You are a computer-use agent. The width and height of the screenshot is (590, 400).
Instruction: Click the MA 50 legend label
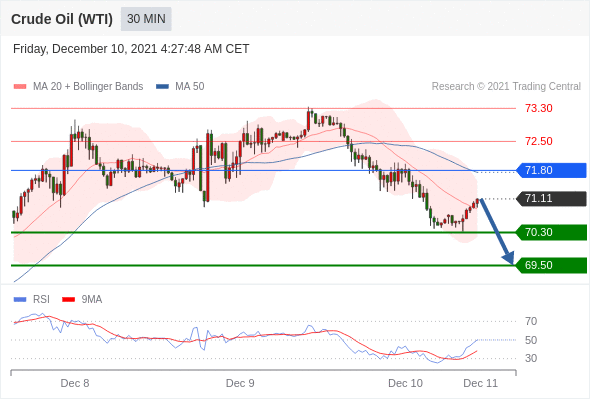pyautogui.click(x=190, y=87)
